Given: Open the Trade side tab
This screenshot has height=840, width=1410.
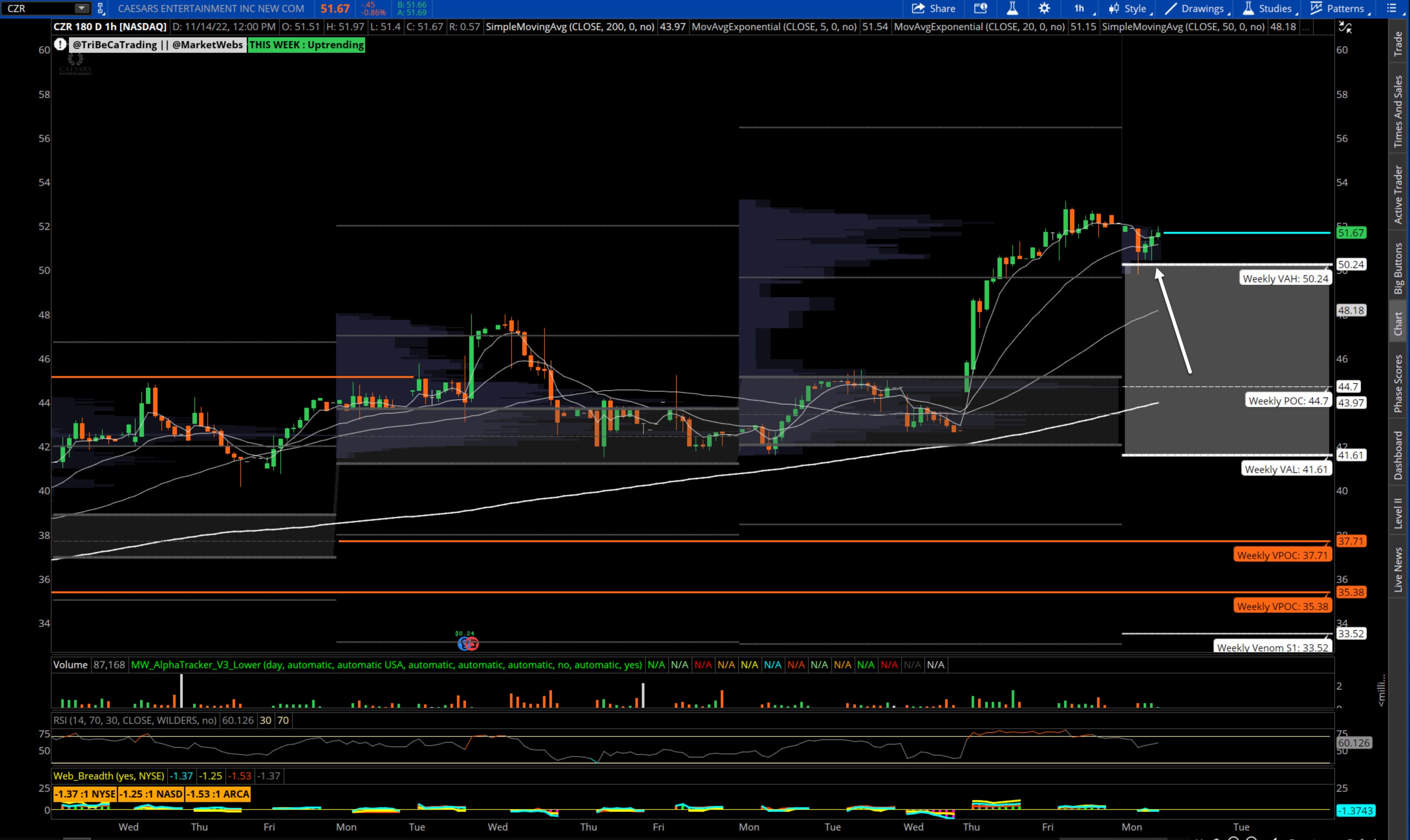Looking at the screenshot, I should click(1398, 44).
